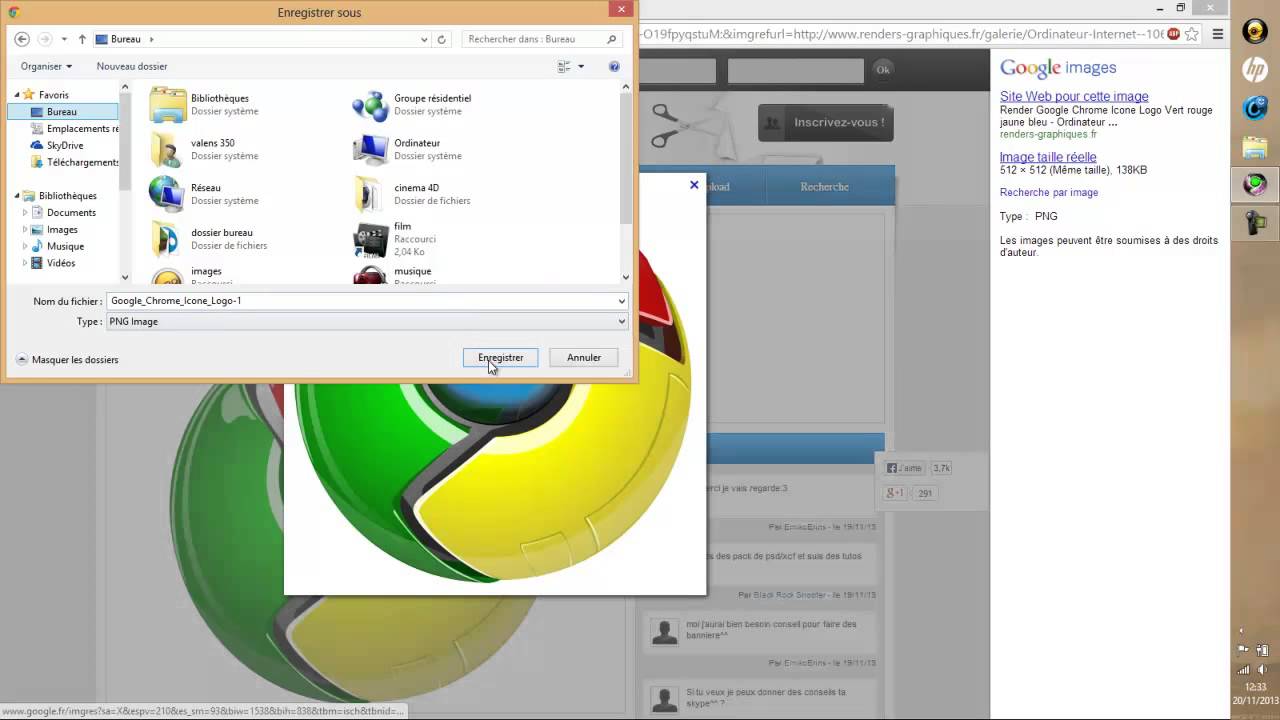Click Chrome's URL address bar

click(900, 33)
